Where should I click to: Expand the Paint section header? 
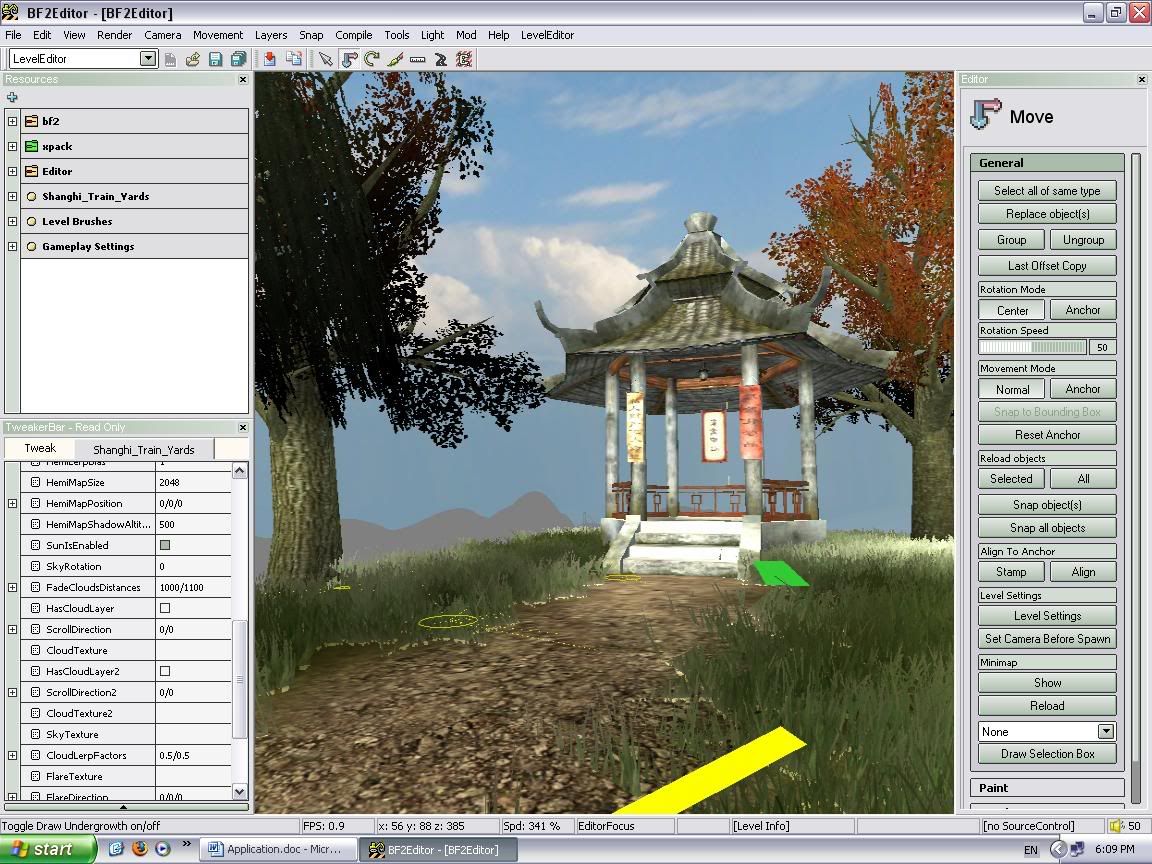click(1047, 788)
